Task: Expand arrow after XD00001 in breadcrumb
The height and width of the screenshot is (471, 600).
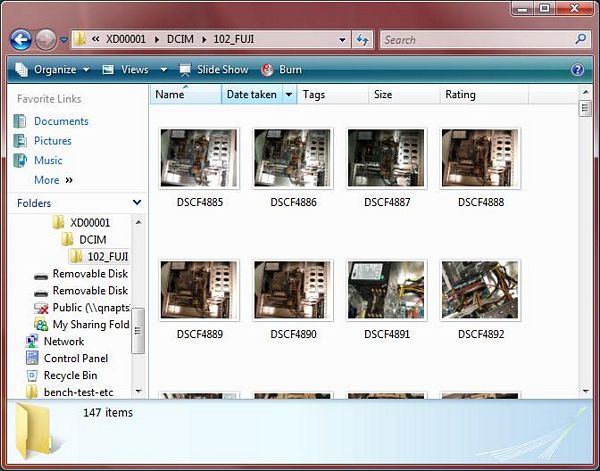Action: pyautogui.click(x=157, y=39)
